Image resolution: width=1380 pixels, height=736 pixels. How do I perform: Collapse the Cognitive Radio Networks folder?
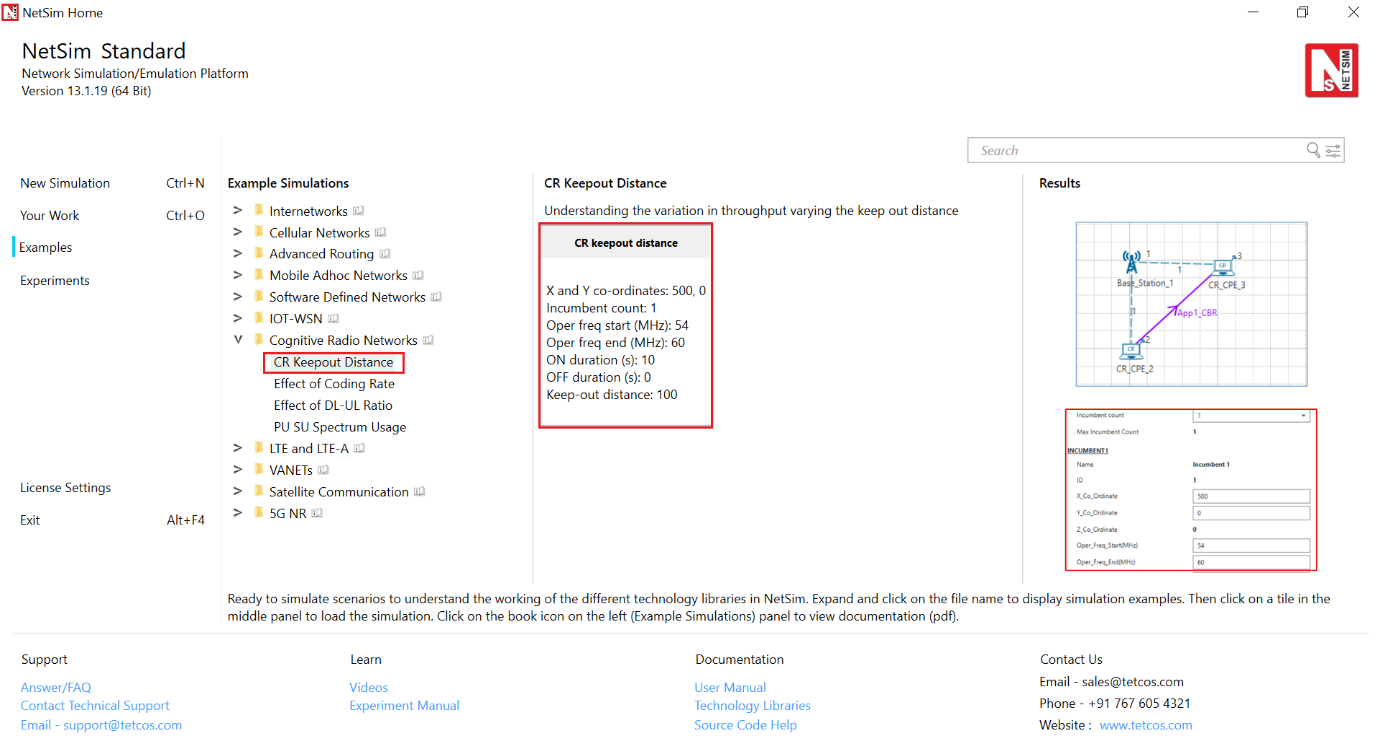(238, 340)
